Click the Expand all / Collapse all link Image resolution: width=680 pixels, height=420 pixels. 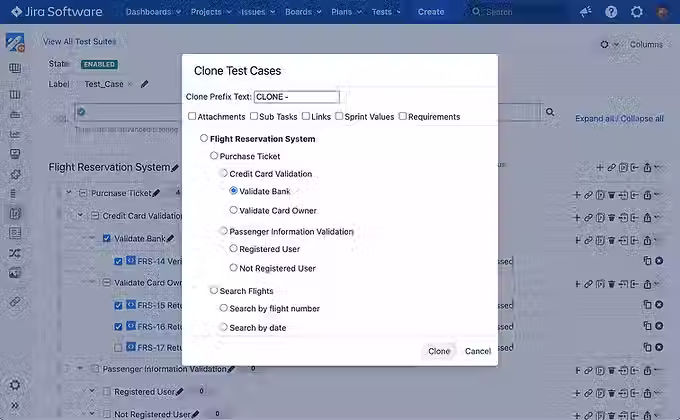[619, 118]
